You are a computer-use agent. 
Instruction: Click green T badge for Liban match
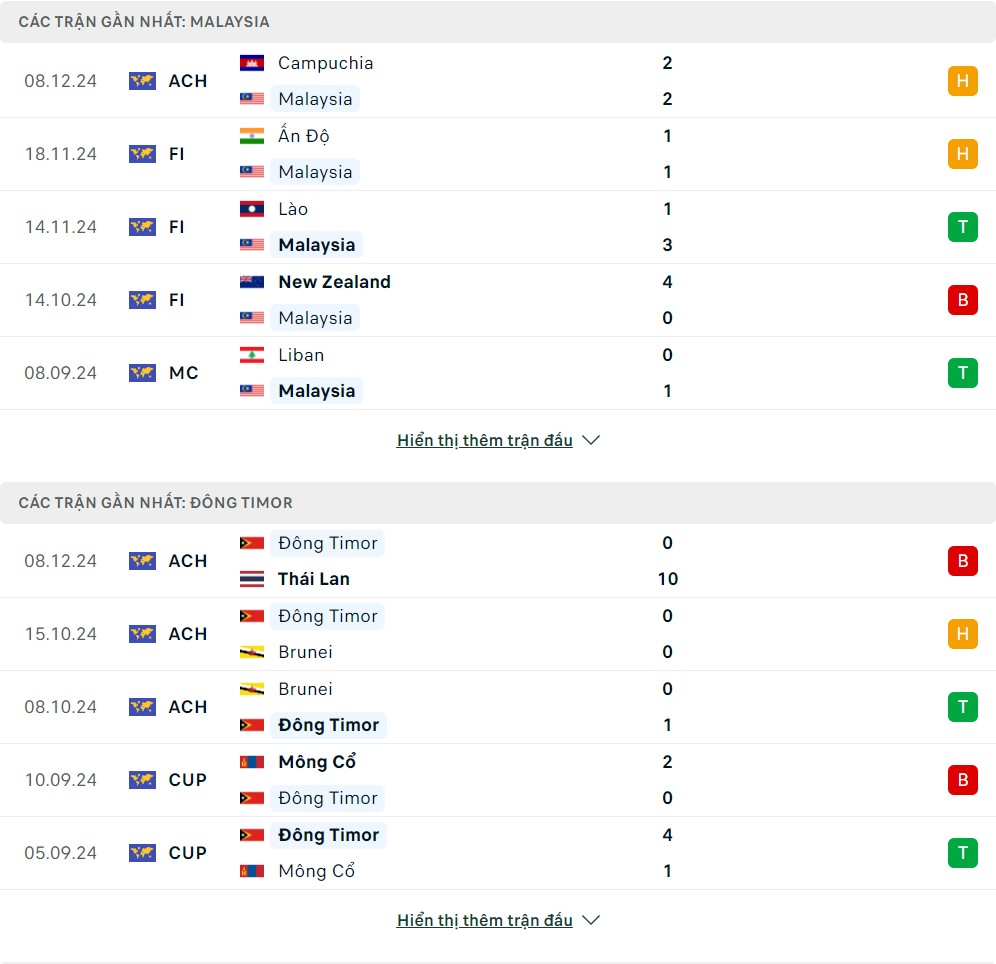pos(962,373)
